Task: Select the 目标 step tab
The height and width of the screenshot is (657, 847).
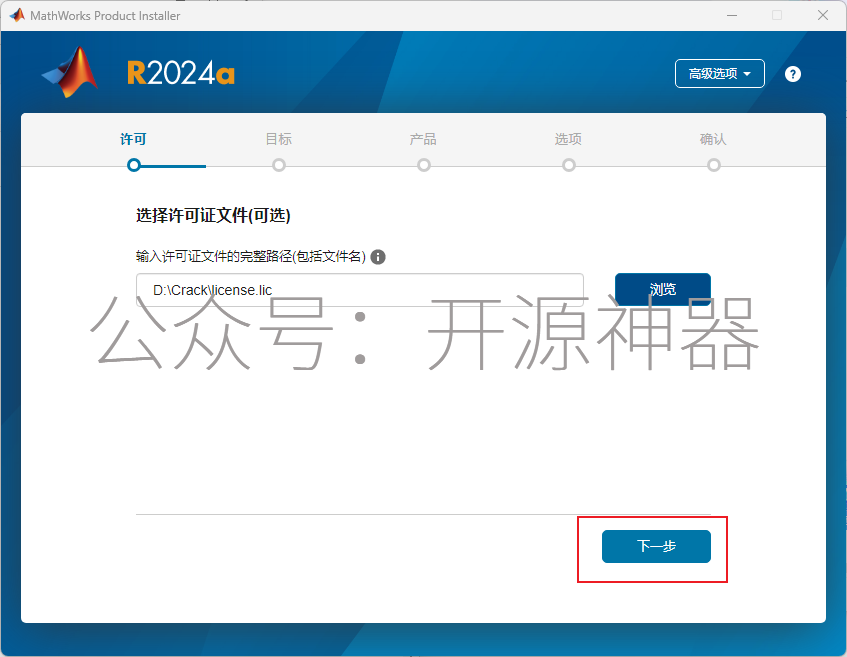Action: [x=279, y=139]
